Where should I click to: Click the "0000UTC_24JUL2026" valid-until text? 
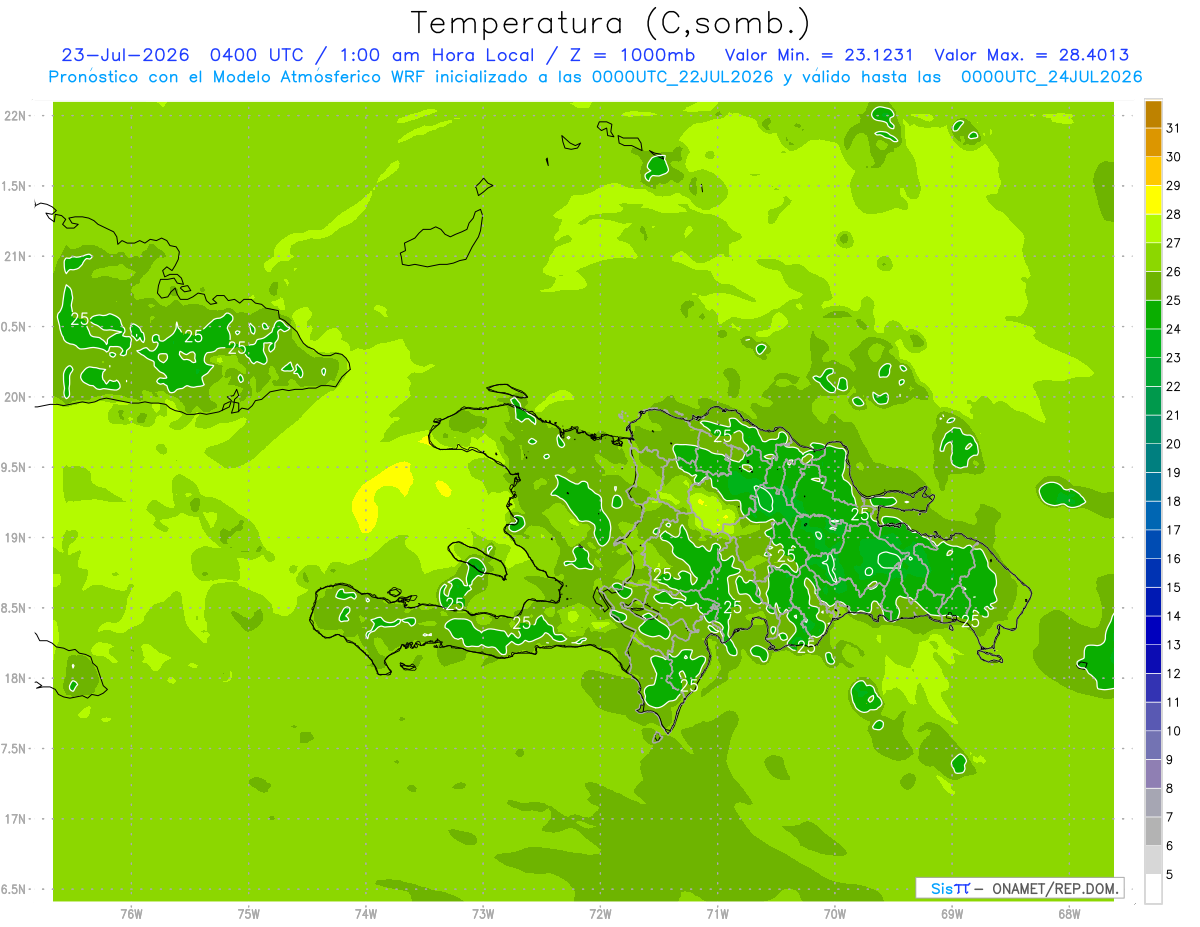[x=1051, y=77]
